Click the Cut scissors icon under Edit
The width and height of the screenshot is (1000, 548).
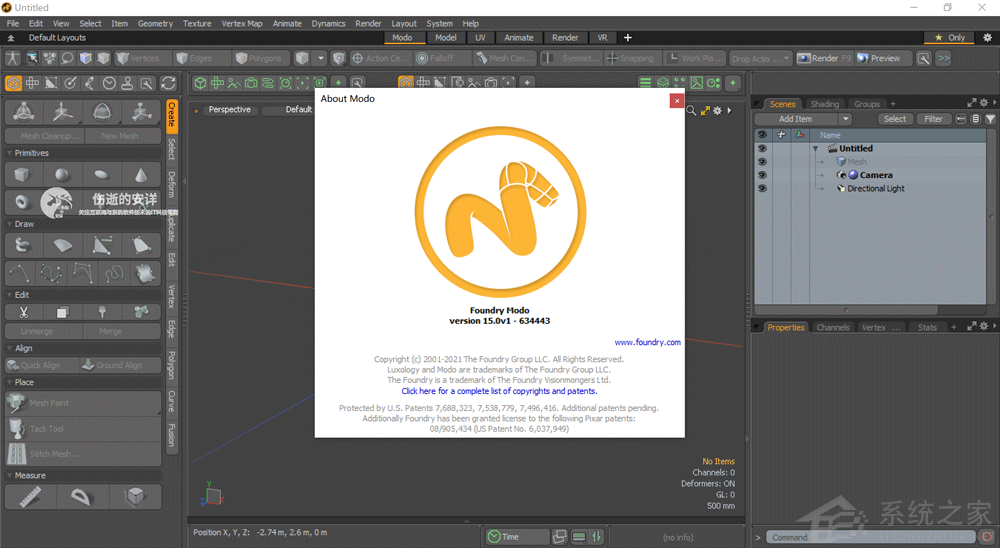pyautogui.click(x=24, y=312)
